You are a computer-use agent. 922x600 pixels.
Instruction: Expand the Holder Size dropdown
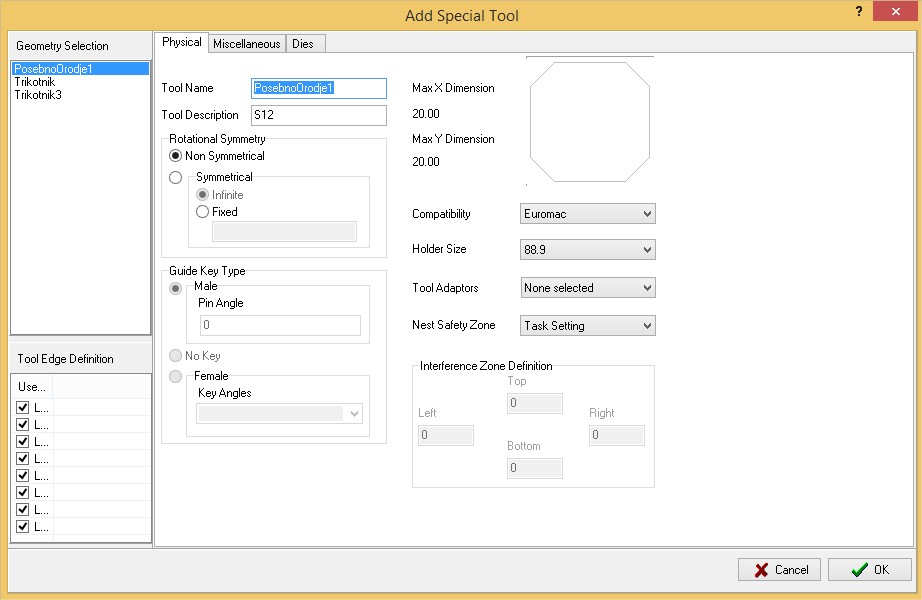[x=588, y=249]
